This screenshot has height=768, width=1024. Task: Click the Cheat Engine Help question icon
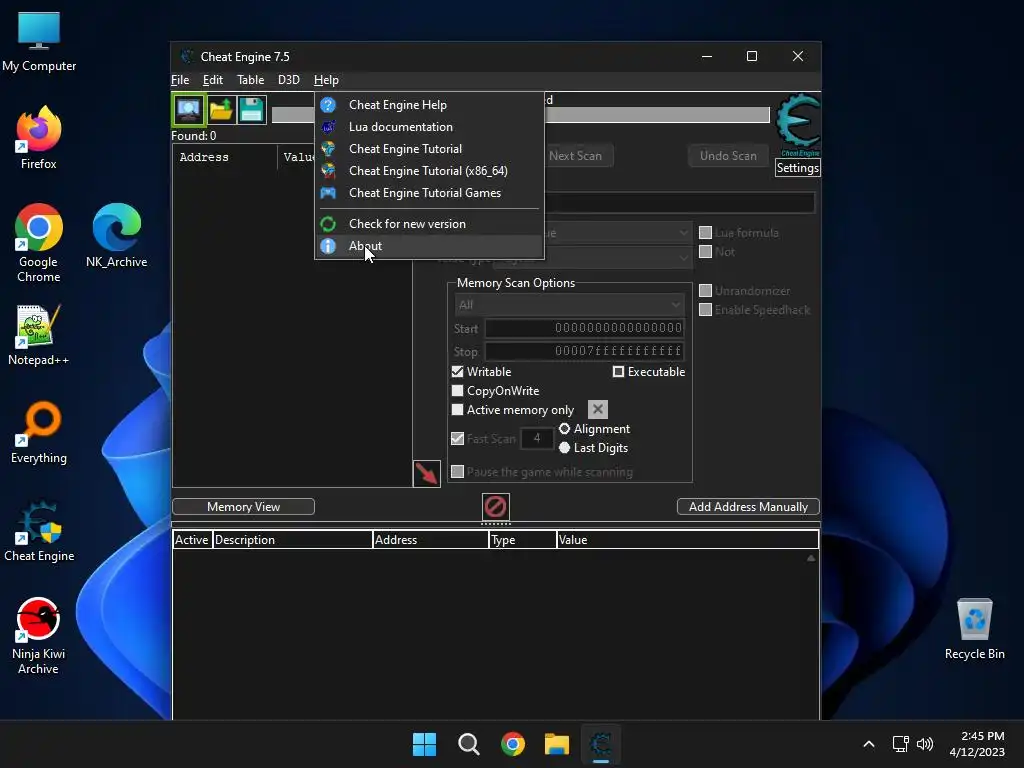328,104
